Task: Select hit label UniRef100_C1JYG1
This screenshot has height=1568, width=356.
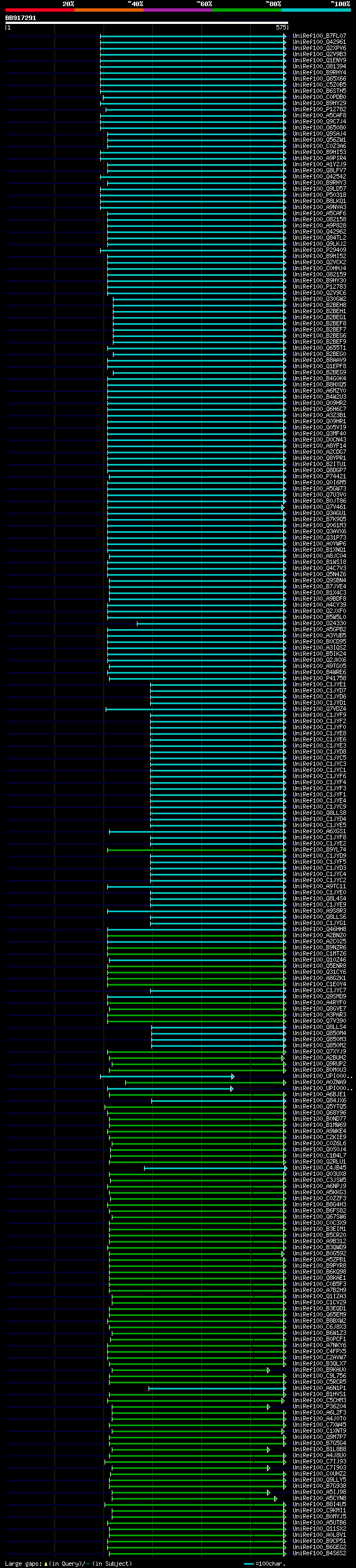Action: pos(319,923)
